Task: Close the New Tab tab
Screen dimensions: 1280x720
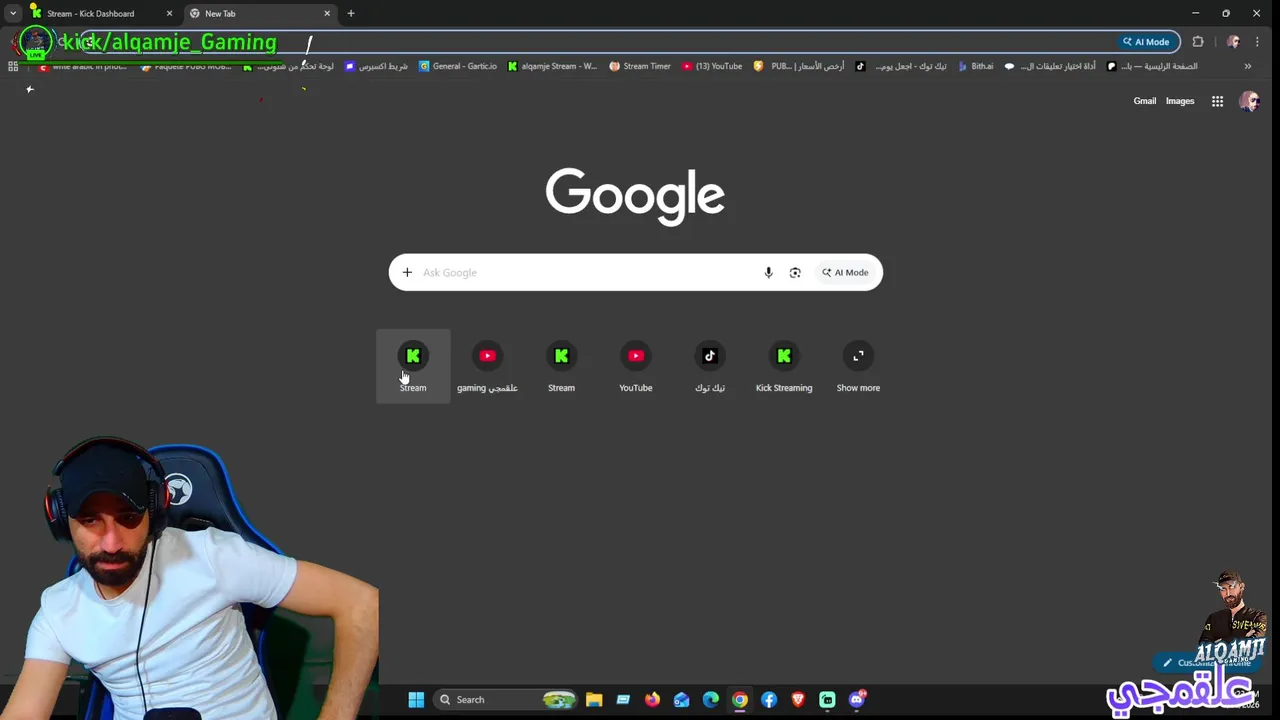Action: [x=327, y=14]
